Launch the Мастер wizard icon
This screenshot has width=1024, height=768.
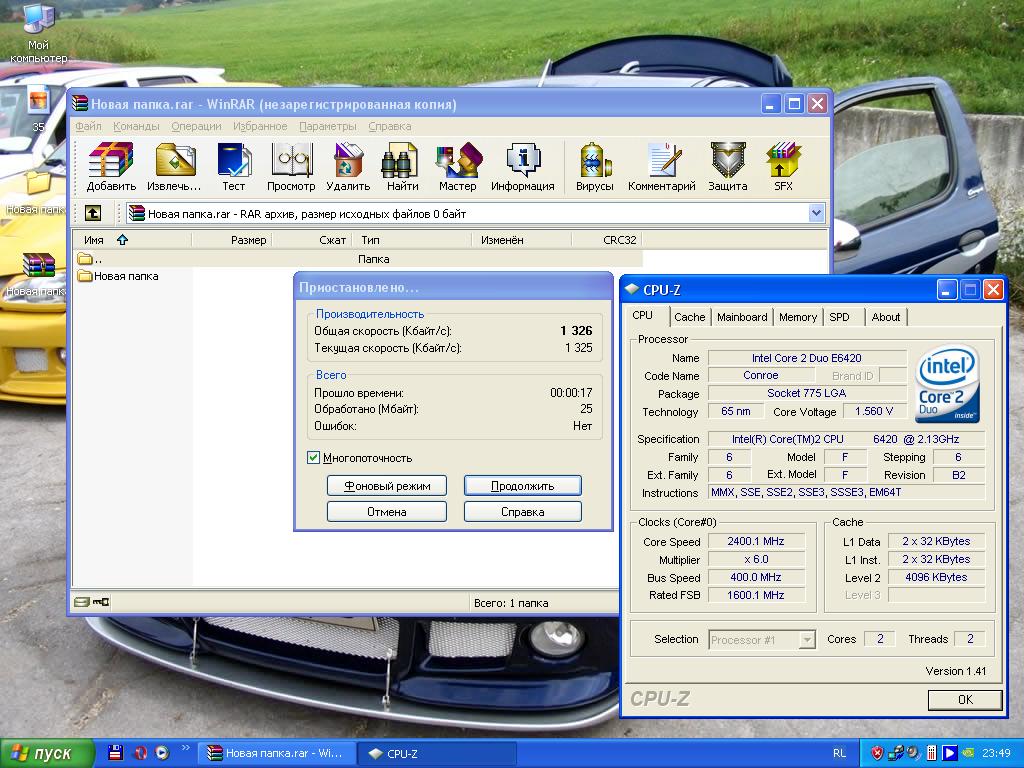click(x=458, y=167)
